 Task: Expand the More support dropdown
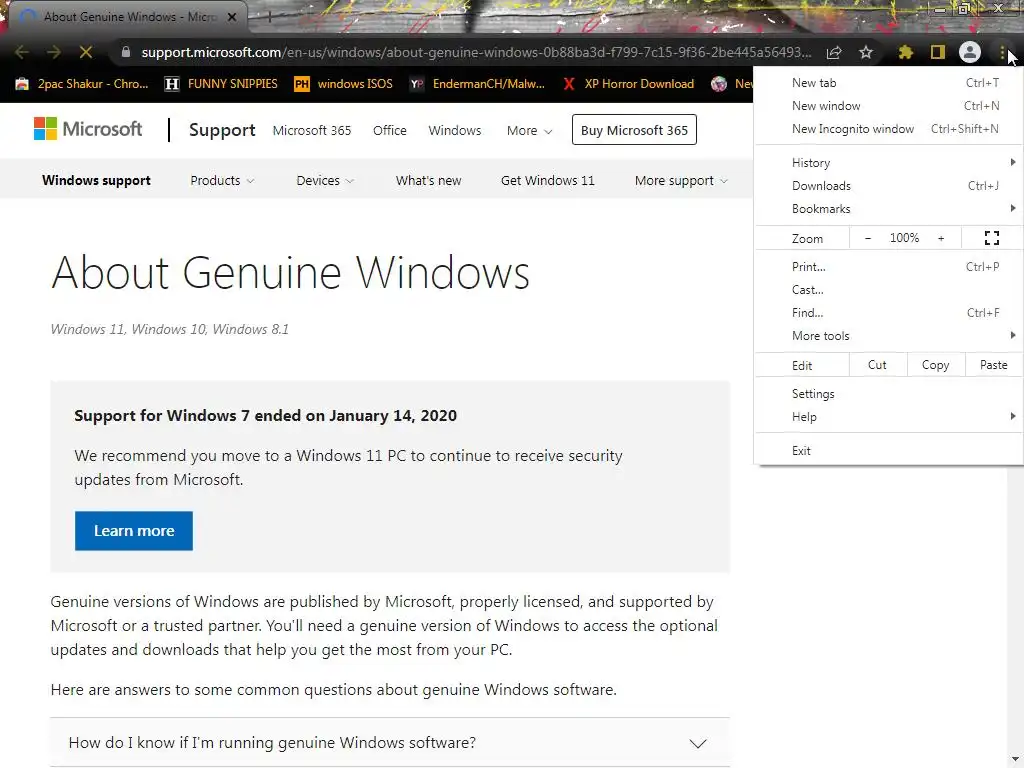click(681, 180)
